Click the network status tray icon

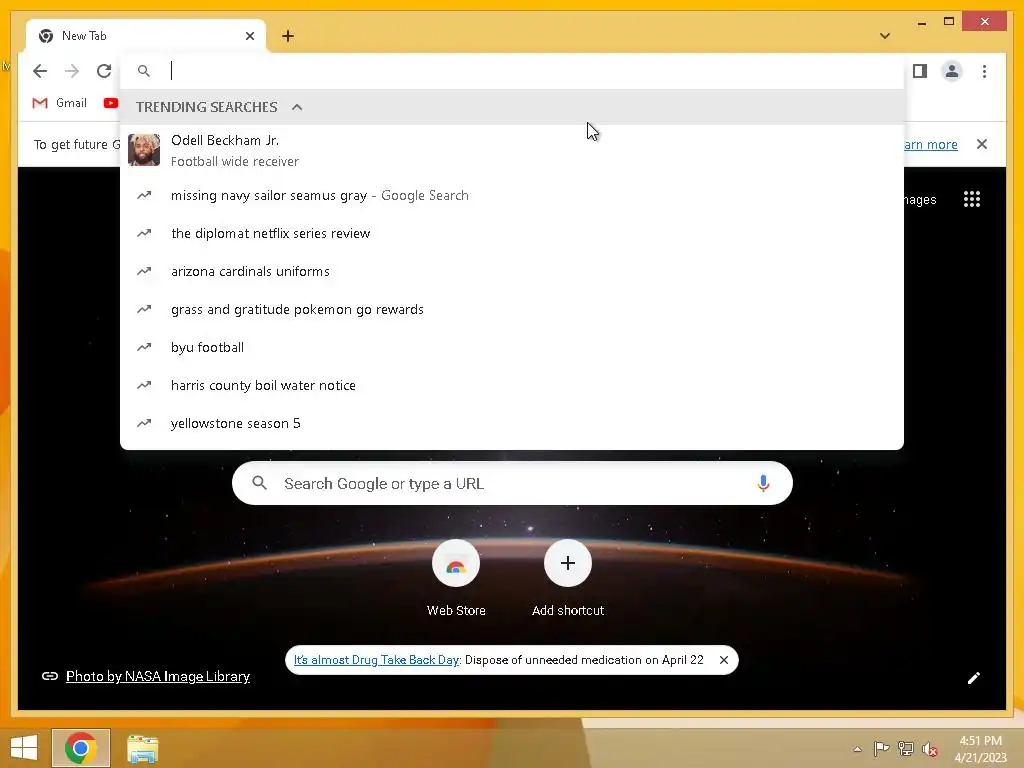pos(905,749)
